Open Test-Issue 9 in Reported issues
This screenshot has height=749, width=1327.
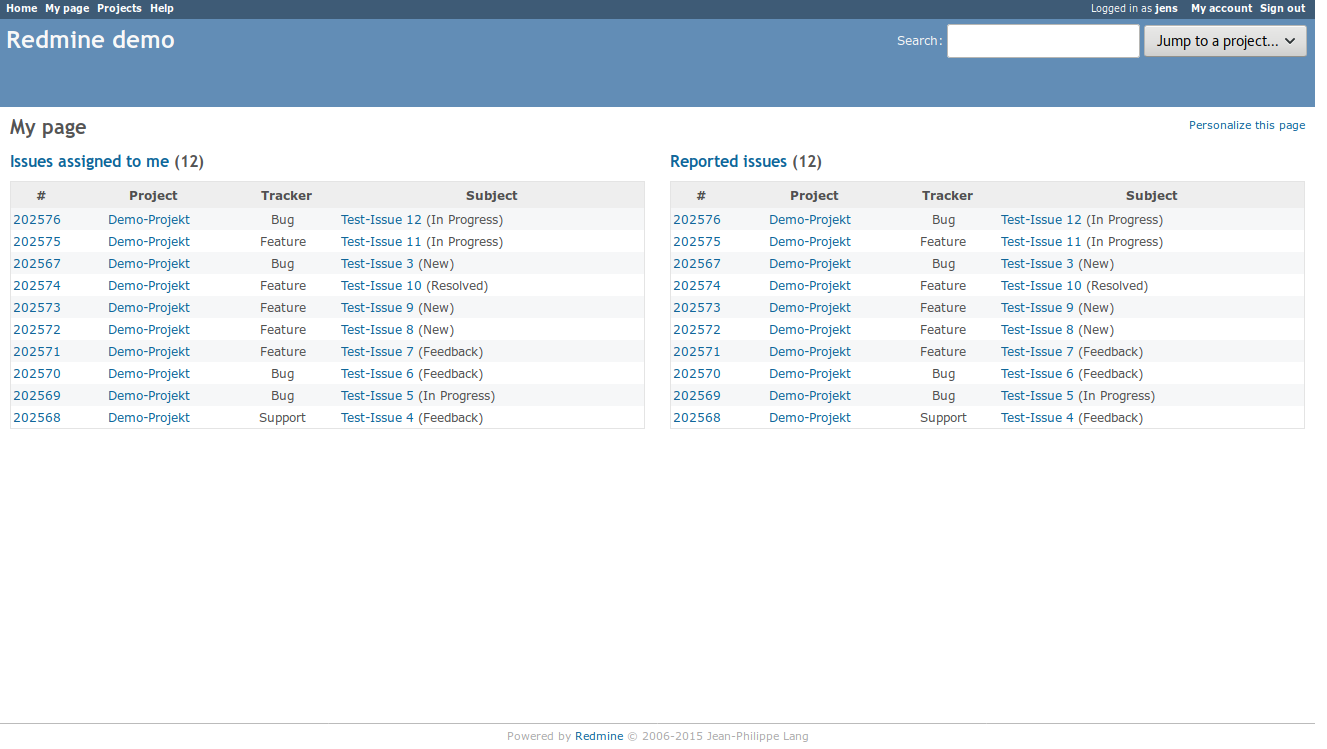1037,308
